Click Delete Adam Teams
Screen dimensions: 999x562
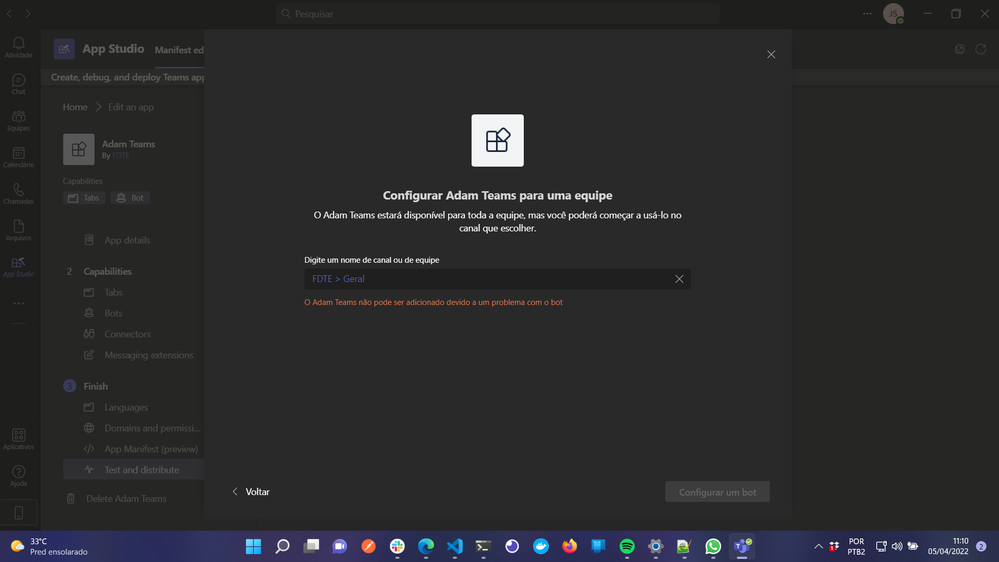(126, 498)
